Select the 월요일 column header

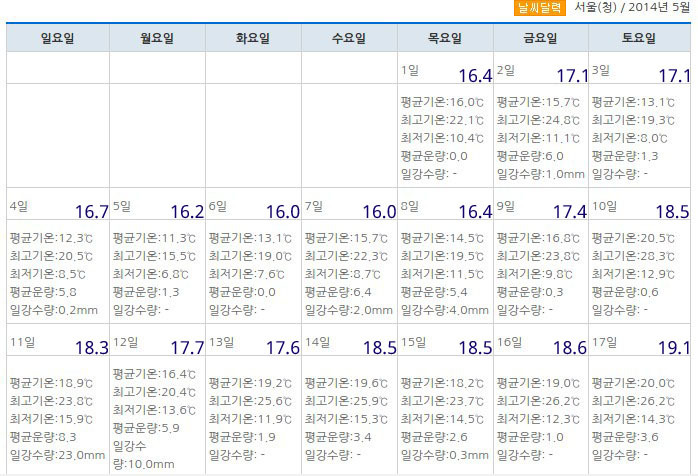(157, 38)
